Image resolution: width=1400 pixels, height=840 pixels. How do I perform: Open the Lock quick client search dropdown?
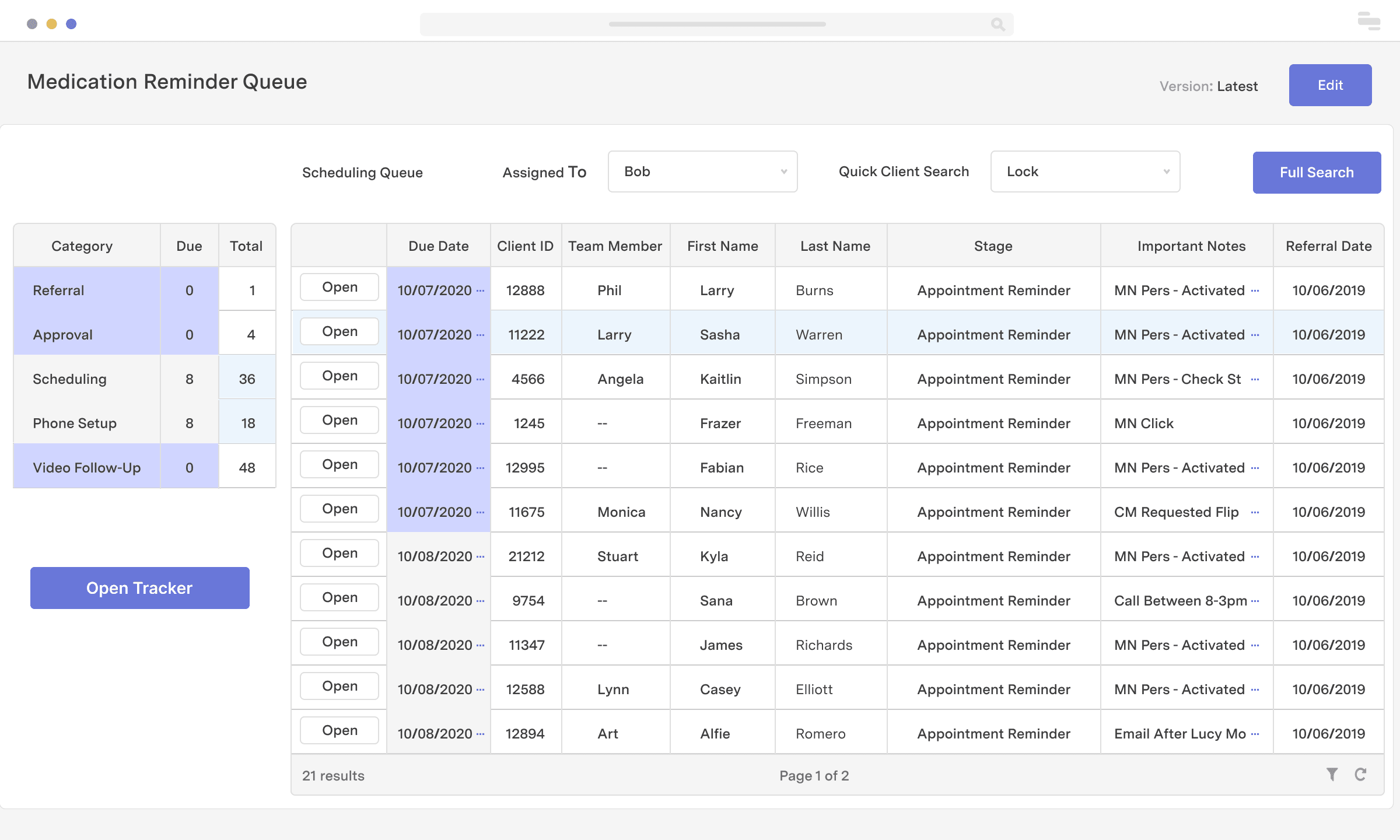point(1085,171)
